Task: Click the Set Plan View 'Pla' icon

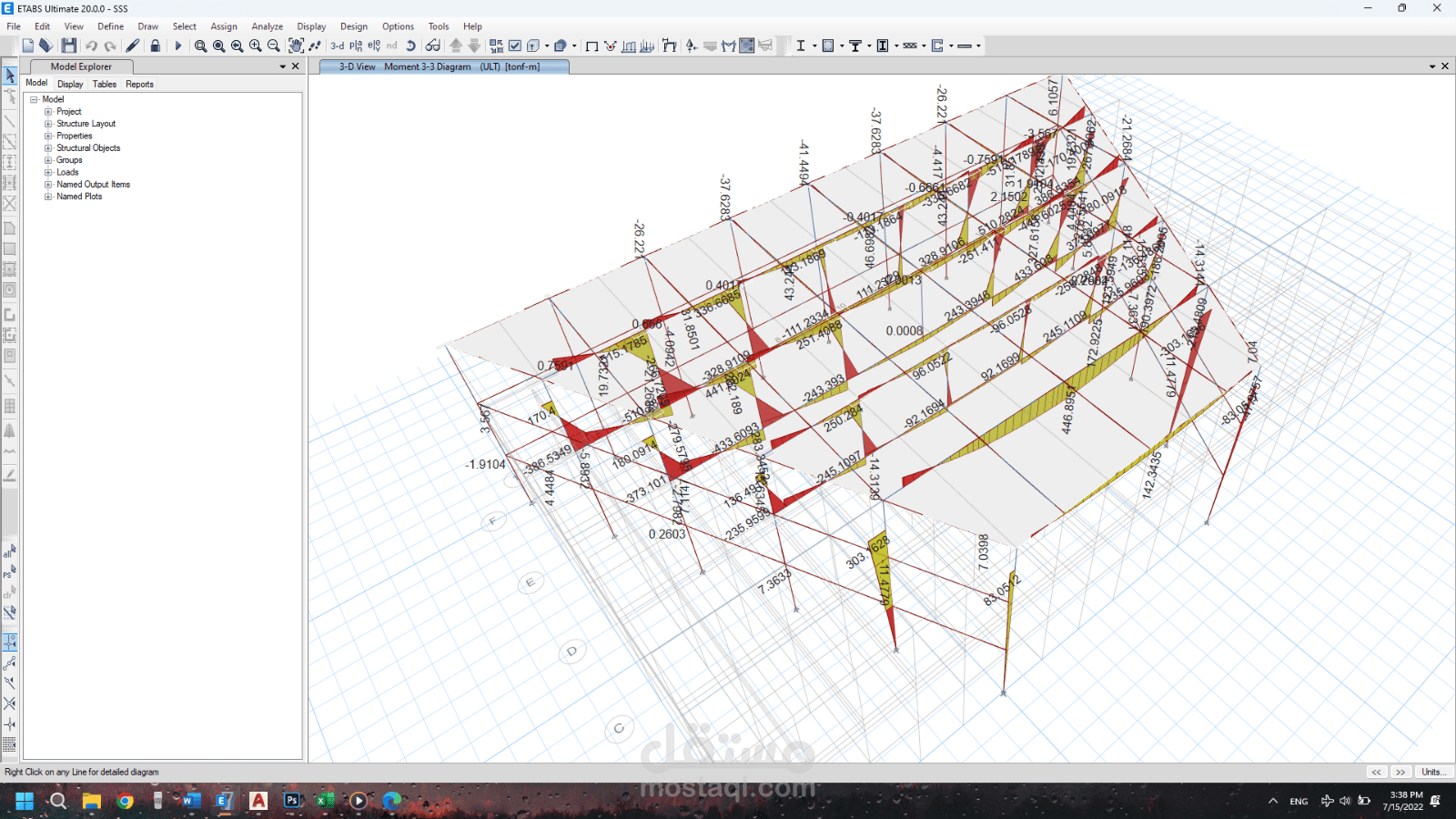Action: [356, 45]
